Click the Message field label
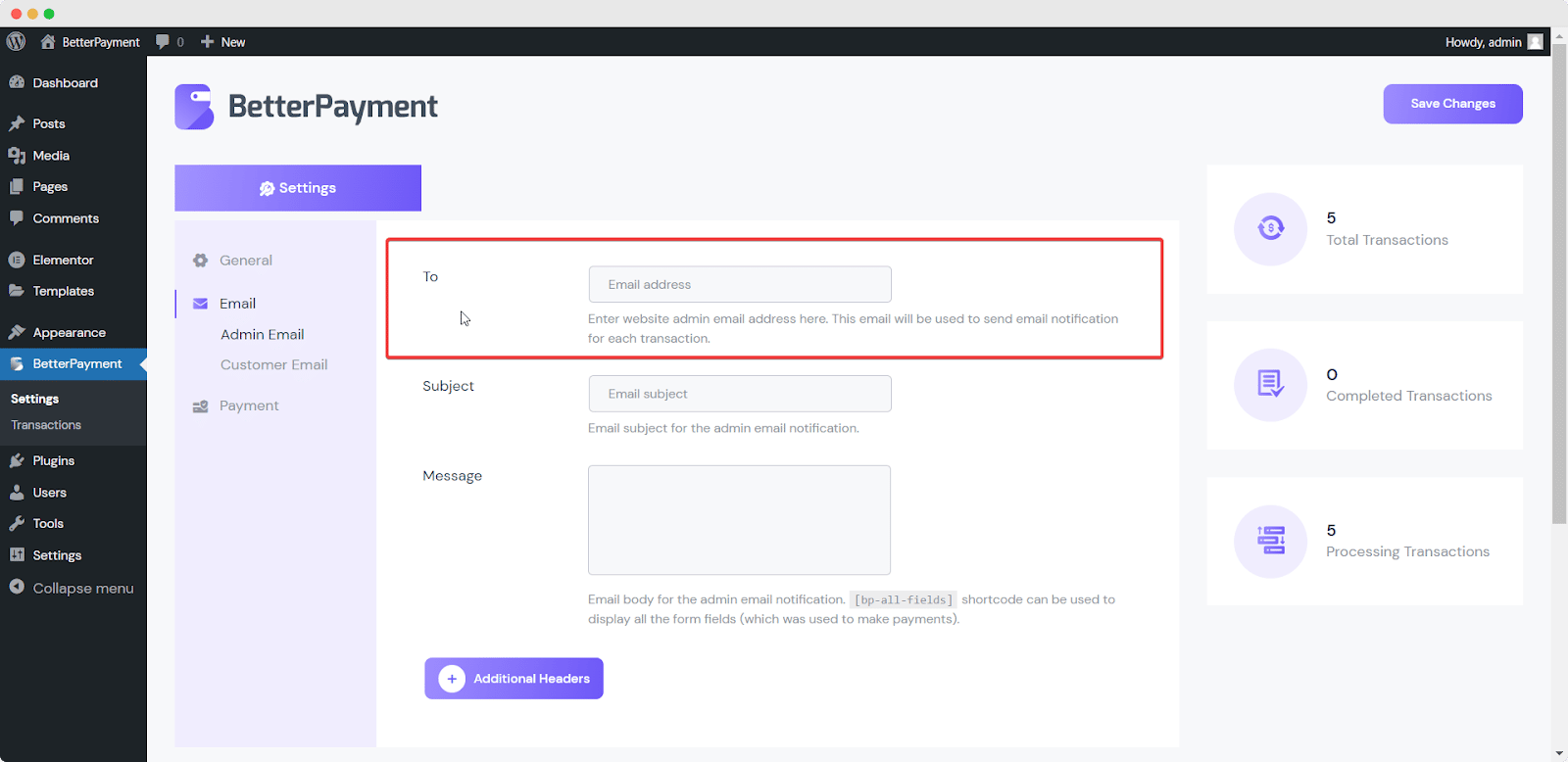The height and width of the screenshot is (762, 1568). coord(453,476)
